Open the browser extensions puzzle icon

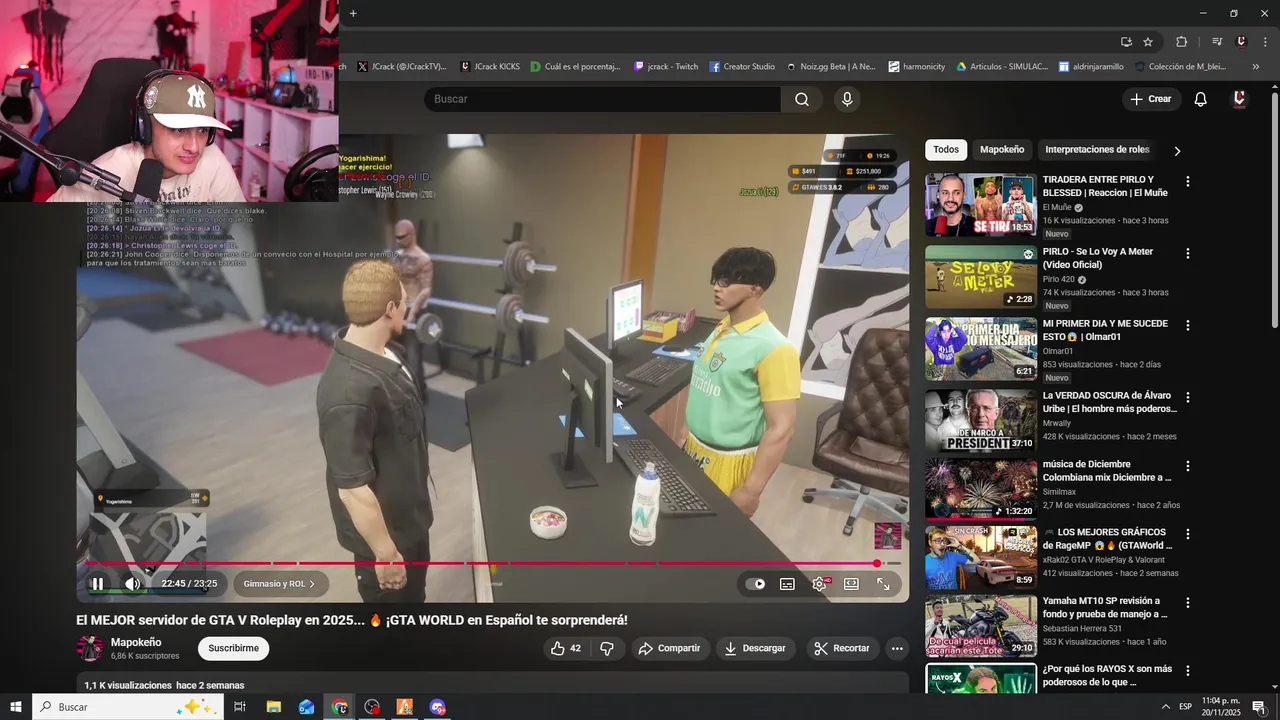pos(1182,42)
